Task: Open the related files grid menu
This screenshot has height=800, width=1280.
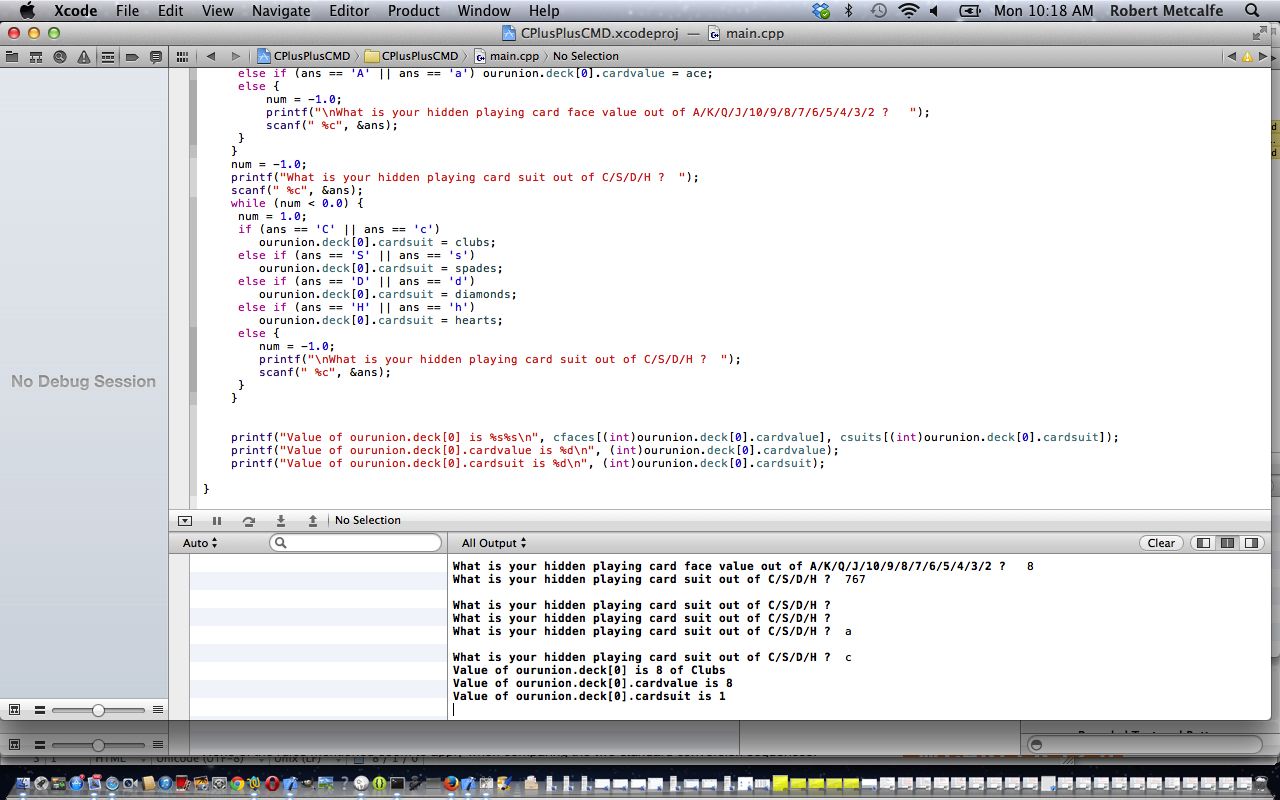Action: (182, 56)
